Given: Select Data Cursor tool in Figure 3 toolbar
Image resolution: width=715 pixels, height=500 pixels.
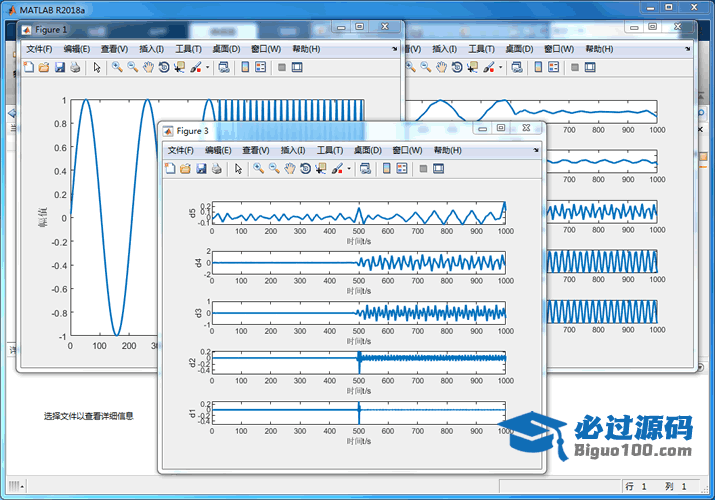Looking at the screenshot, I should pos(321,169).
